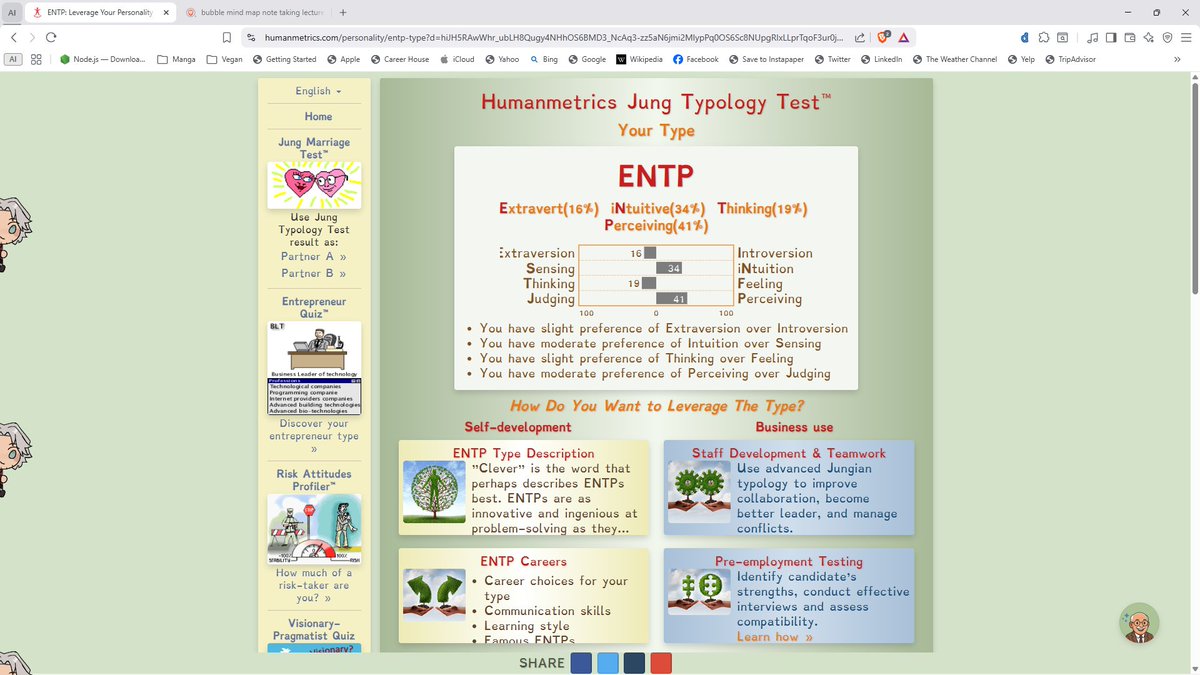
Task: Reload the page with the refresh icon
Action: pos(50,37)
